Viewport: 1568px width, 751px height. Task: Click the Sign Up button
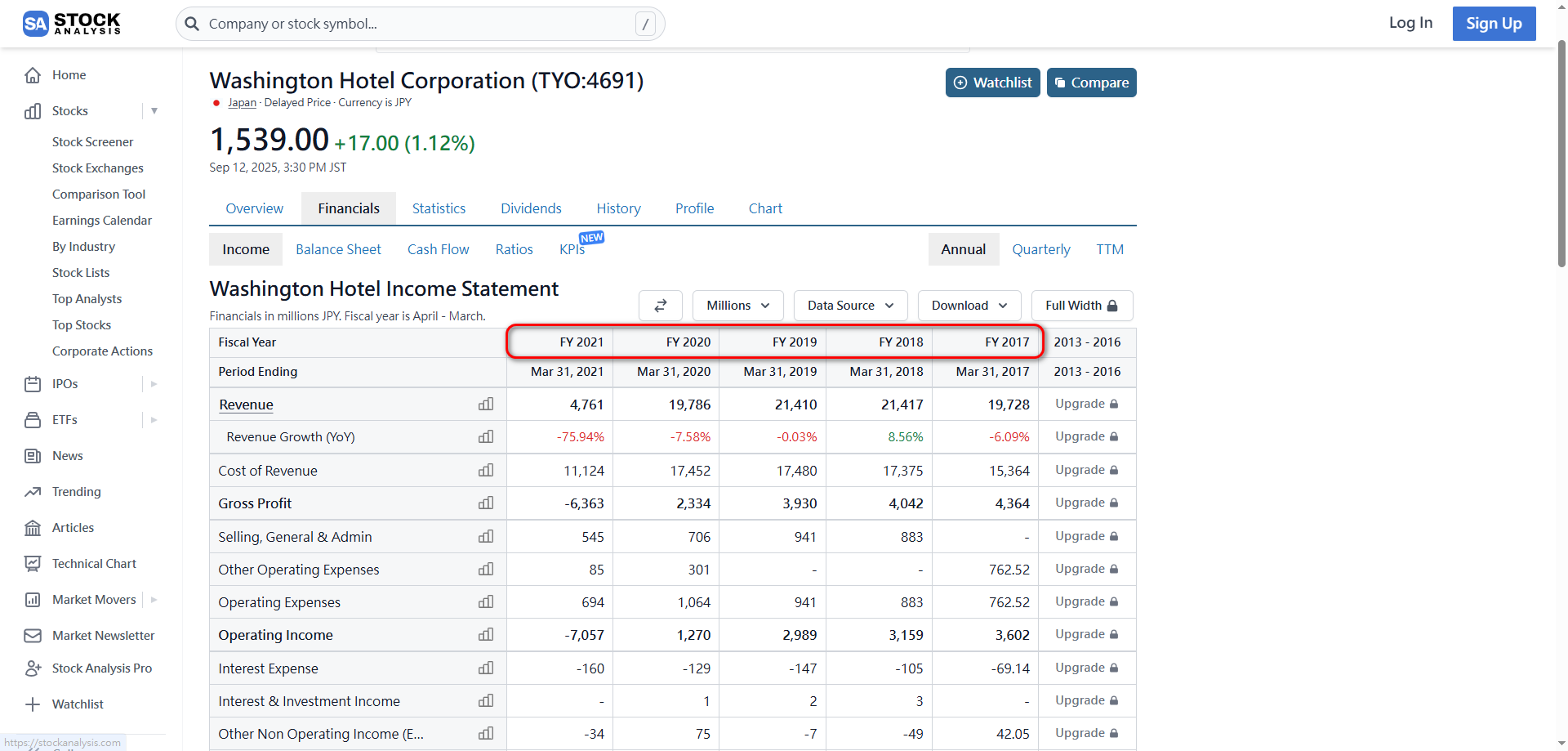click(1494, 24)
